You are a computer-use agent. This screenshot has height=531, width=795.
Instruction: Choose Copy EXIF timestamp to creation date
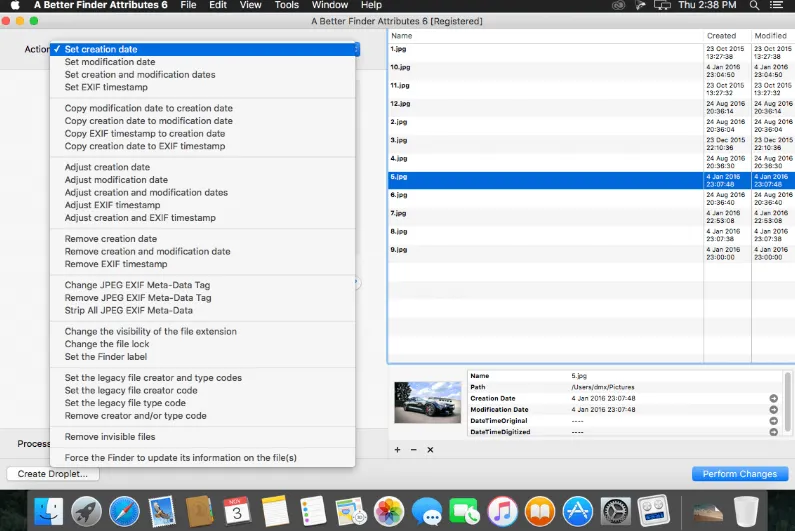coord(203,133)
